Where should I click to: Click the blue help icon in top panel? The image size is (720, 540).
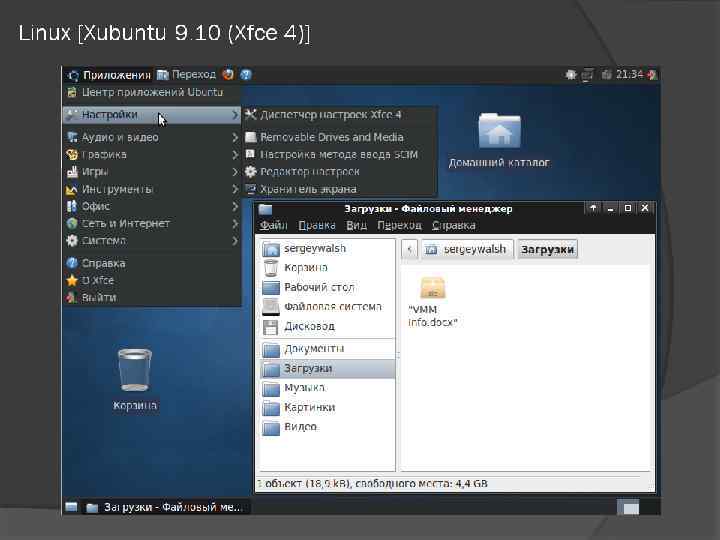246,74
